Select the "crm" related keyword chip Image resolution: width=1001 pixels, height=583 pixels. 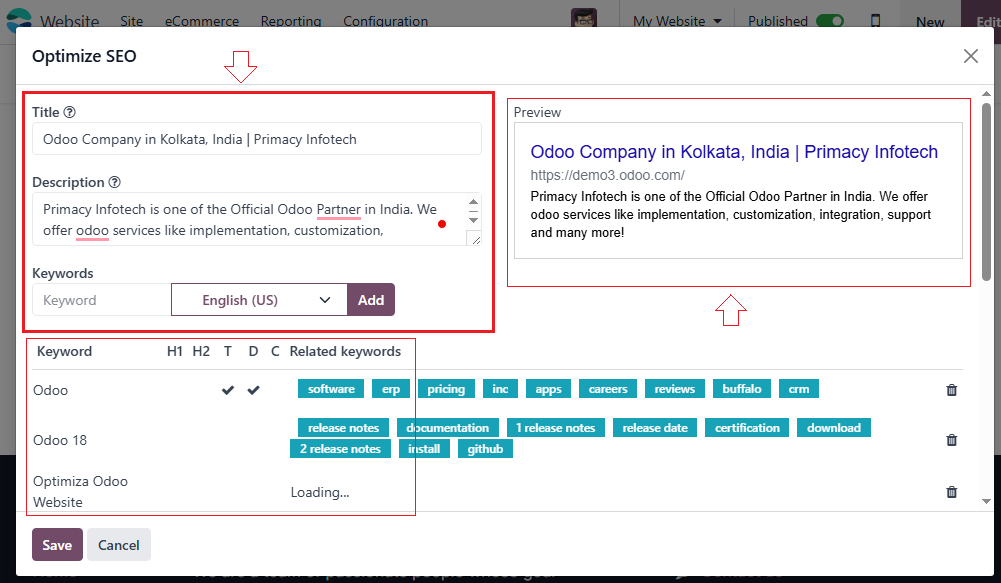(x=799, y=388)
